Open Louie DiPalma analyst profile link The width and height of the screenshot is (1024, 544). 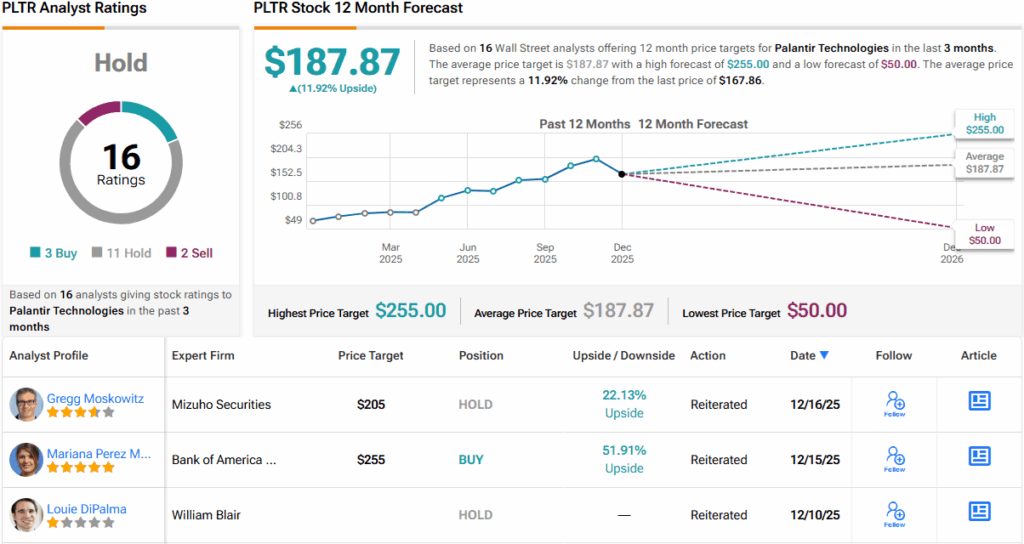(87, 509)
